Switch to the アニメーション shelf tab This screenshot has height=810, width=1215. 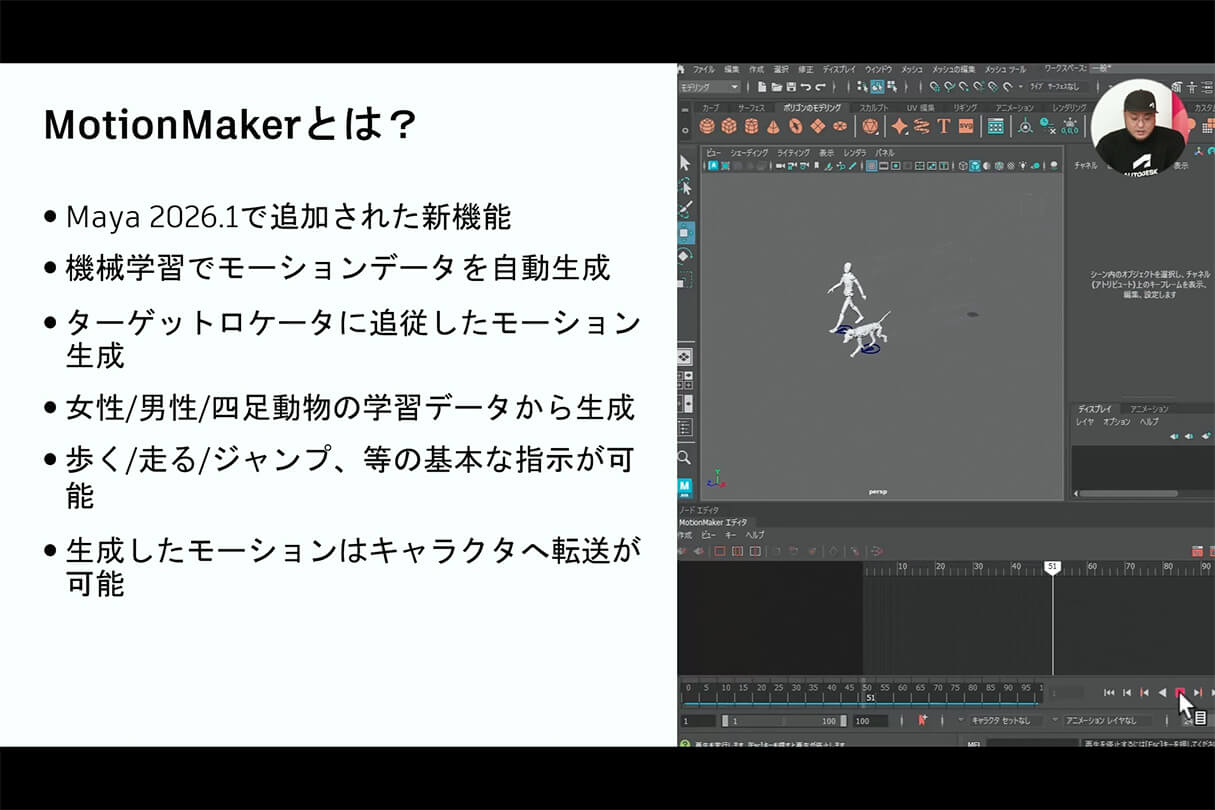(1014, 107)
